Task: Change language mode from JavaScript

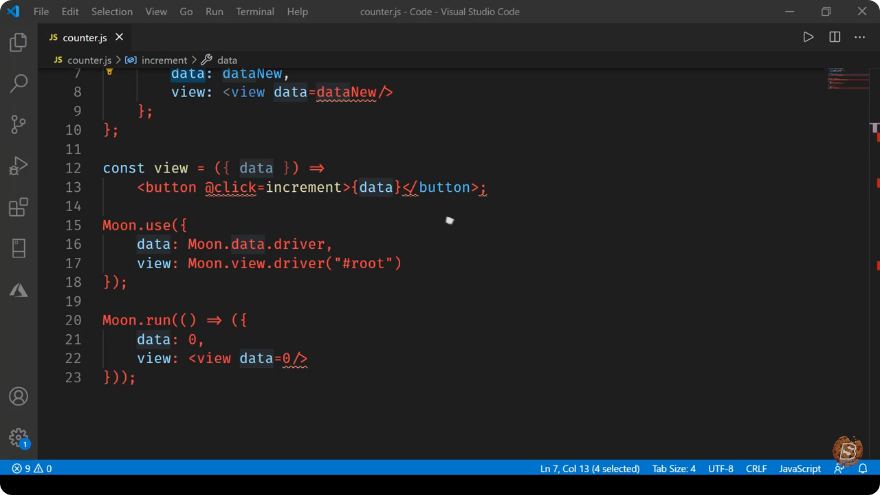Action: [799, 468]
